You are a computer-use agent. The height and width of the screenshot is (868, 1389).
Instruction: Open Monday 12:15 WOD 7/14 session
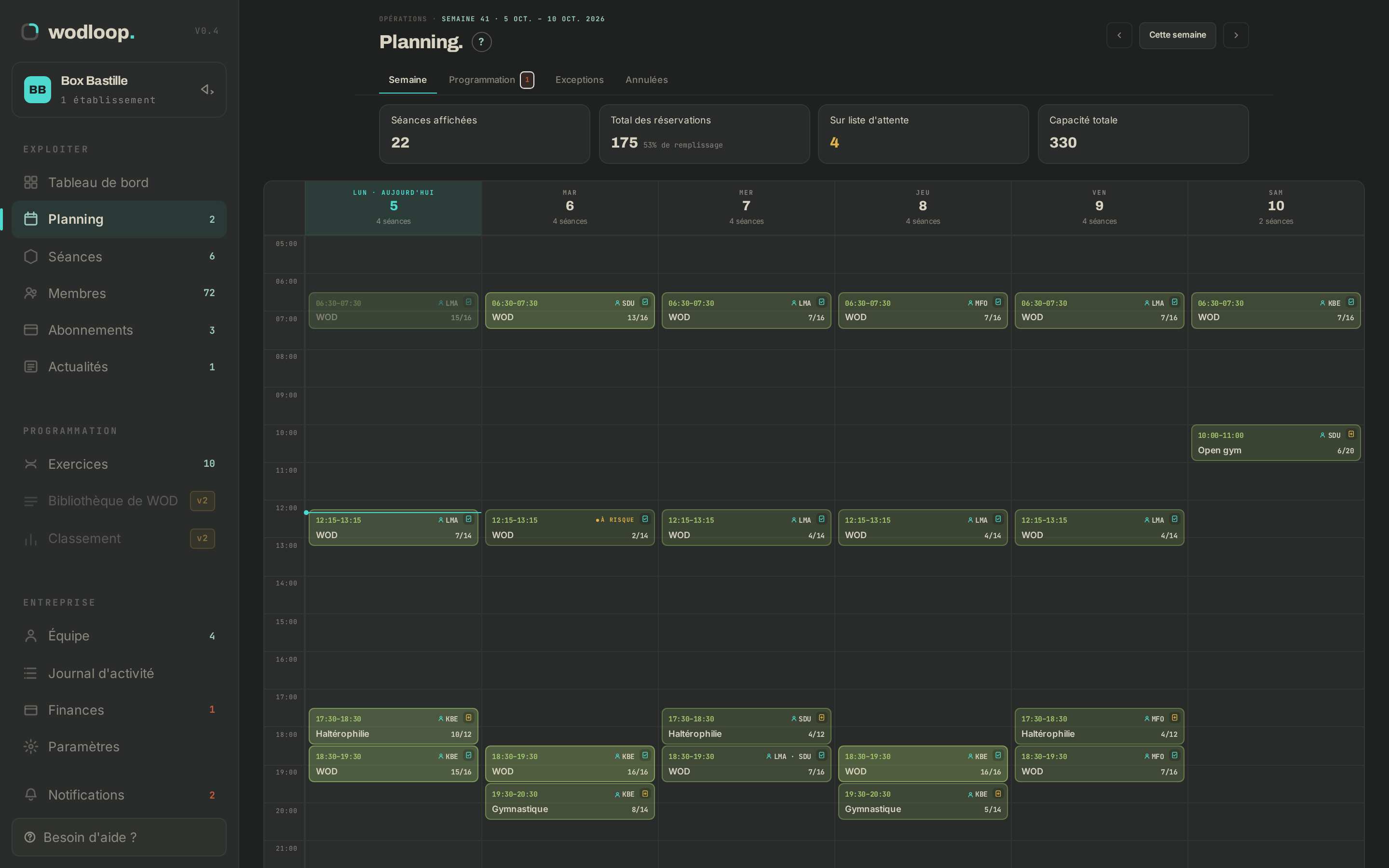[393, 528]
